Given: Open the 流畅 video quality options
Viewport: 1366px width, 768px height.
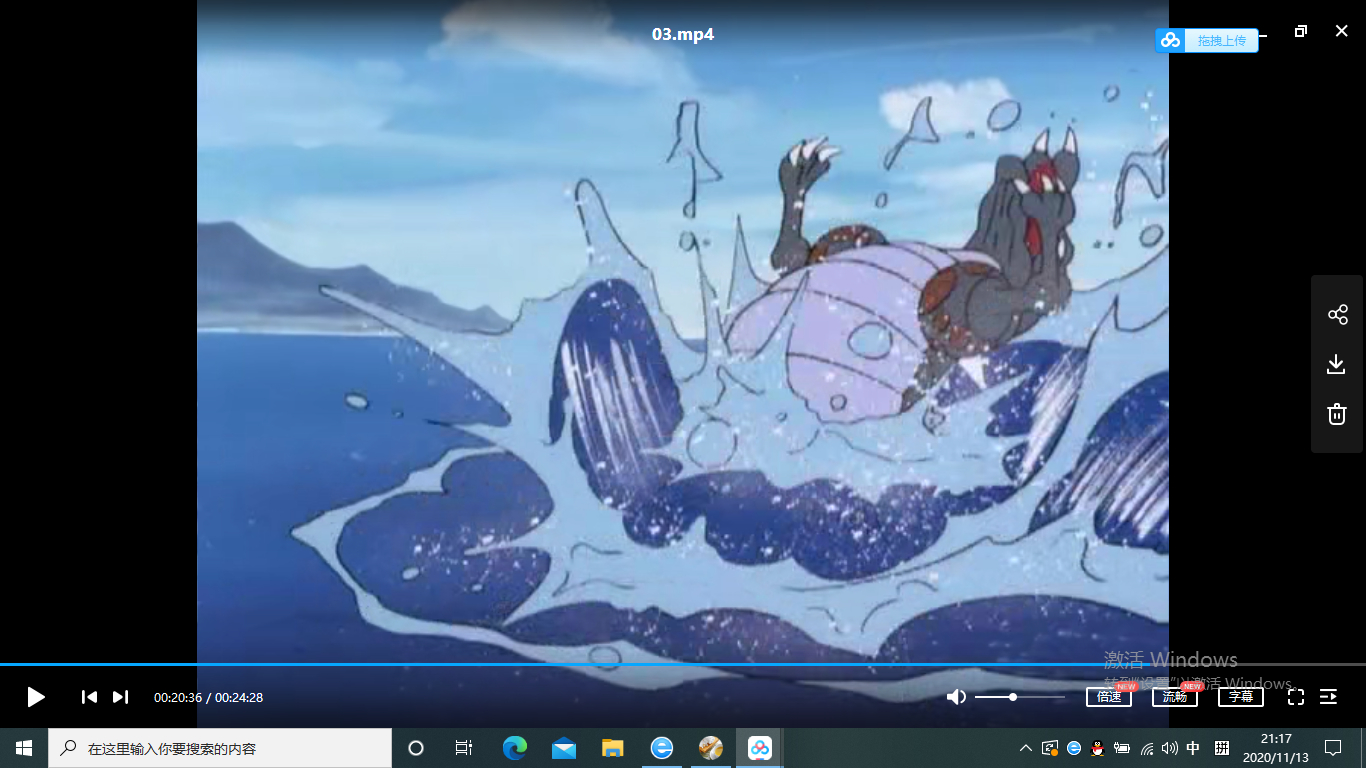Looking at the screenshot, I should click(1175, 697).
